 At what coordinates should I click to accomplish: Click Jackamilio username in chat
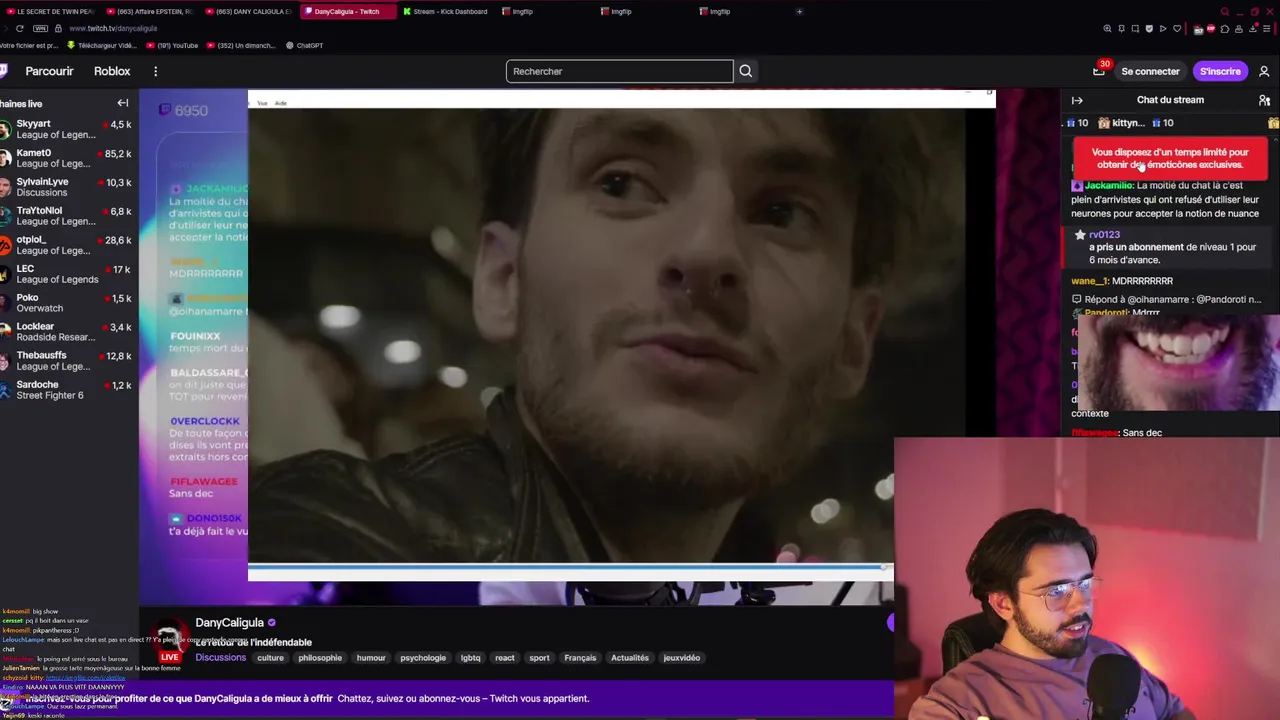(x=1108, y=186)
